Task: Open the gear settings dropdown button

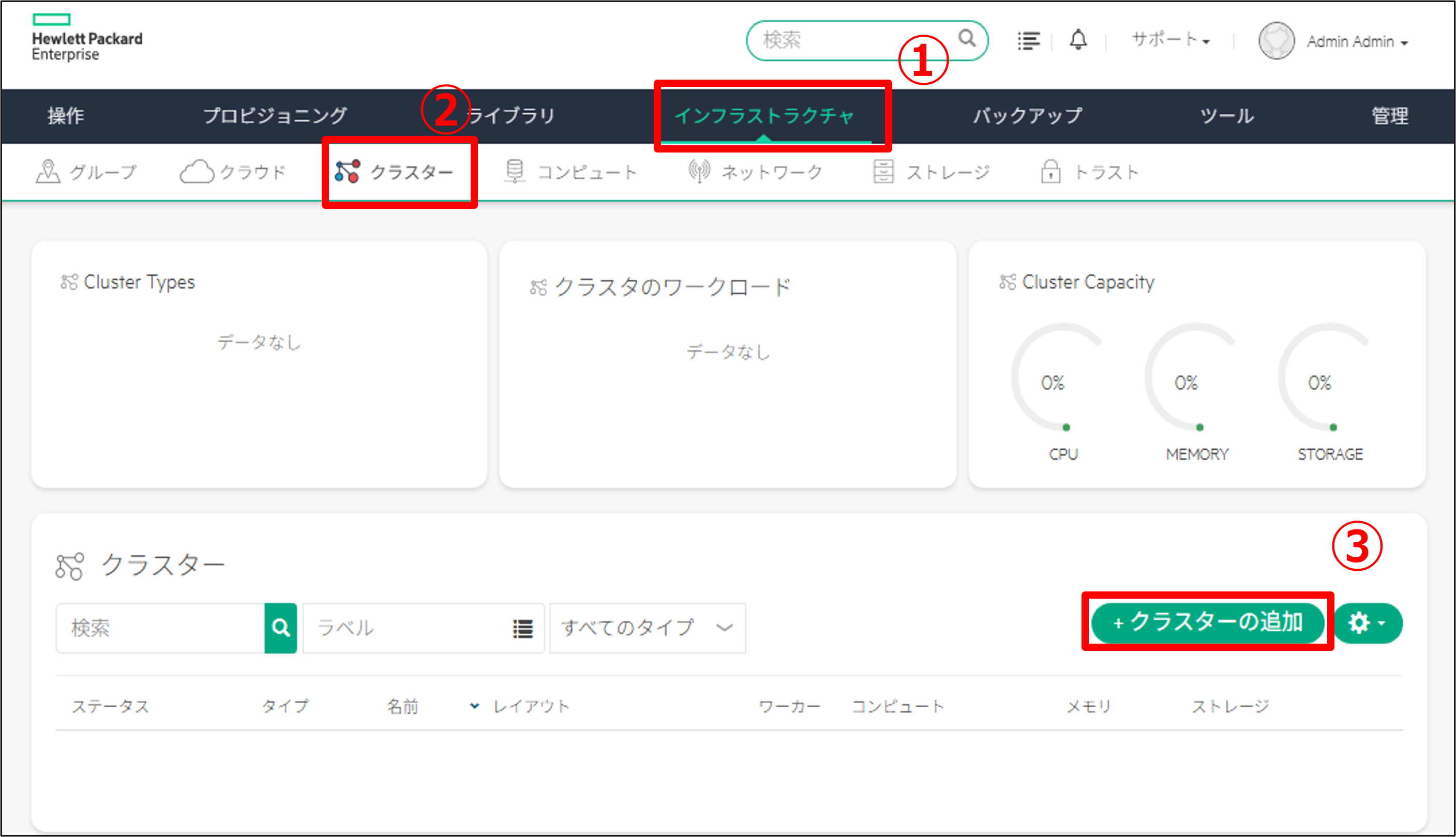Action: 1368,623
